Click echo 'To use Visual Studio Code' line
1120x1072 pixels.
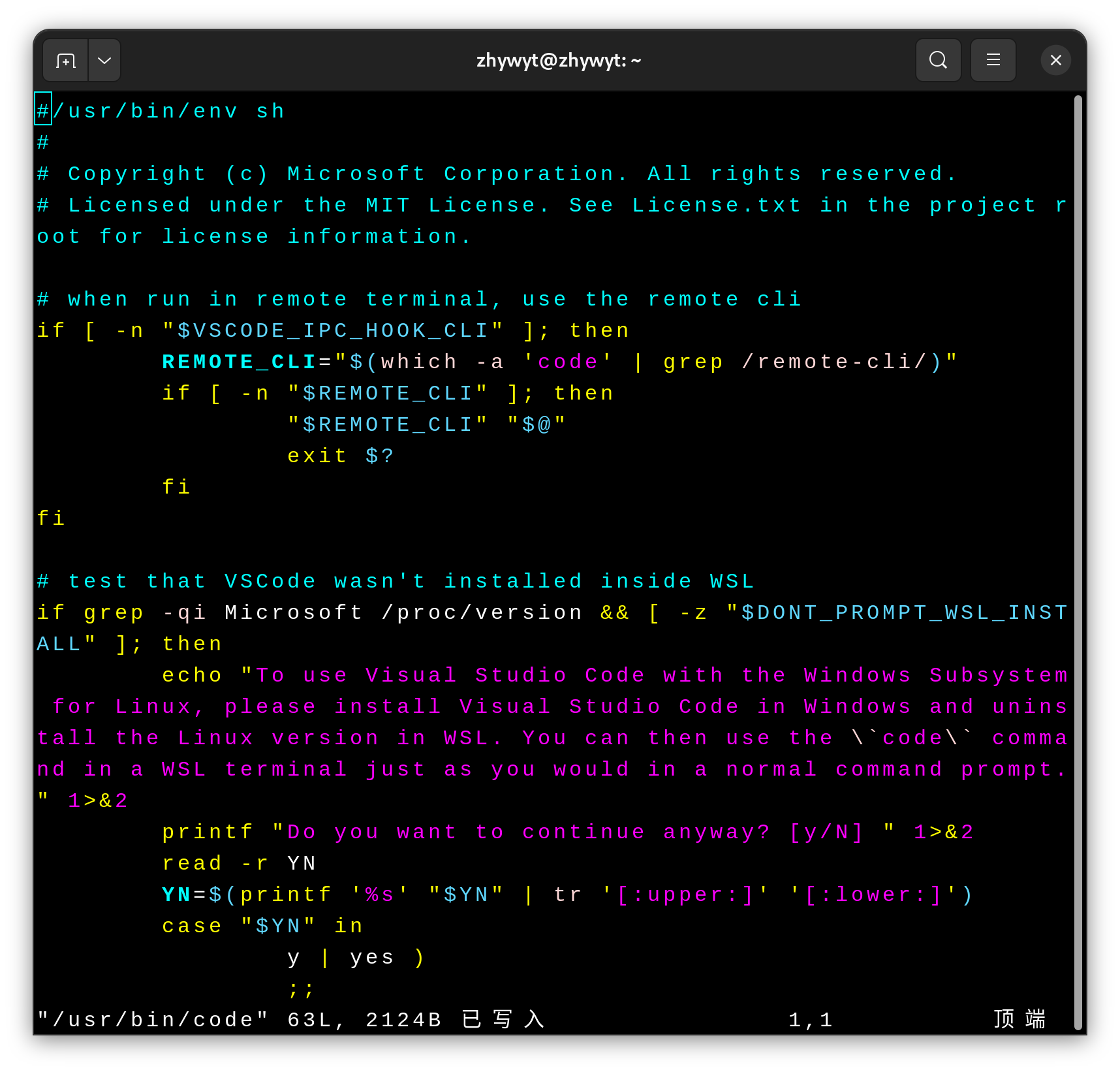pos(615,675)
